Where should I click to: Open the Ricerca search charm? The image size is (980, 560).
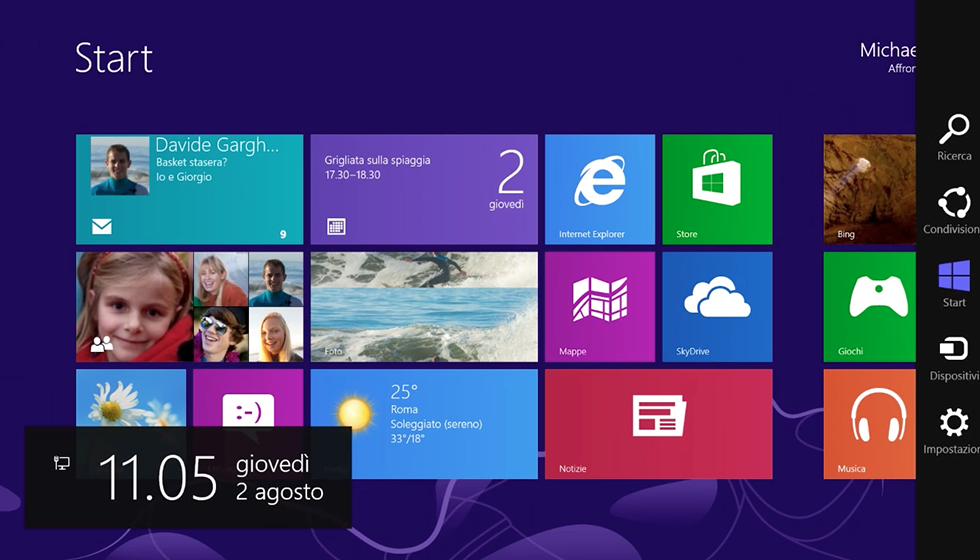click(x=953, y=136)
